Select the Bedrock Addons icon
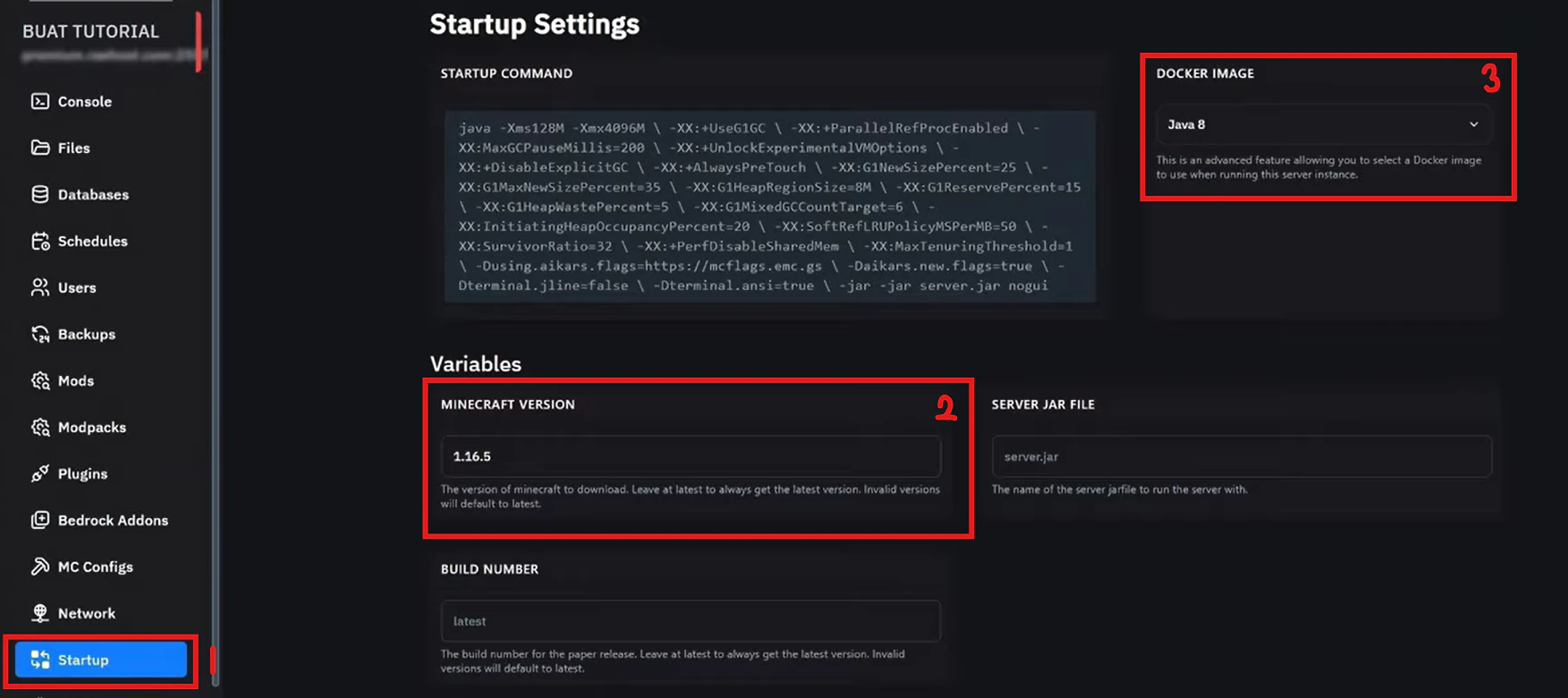The width and height of the screenshot is (1568, 698). (40, 520)
